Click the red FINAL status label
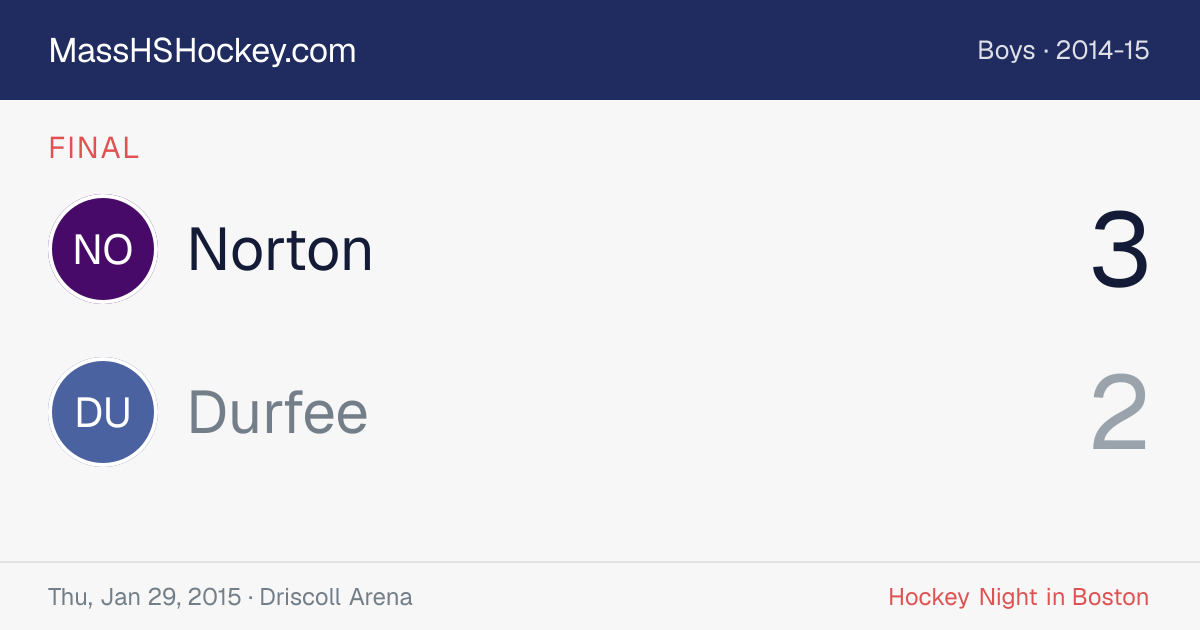Viewport: 1200px width, 630px height. click(x=94, y=148)
